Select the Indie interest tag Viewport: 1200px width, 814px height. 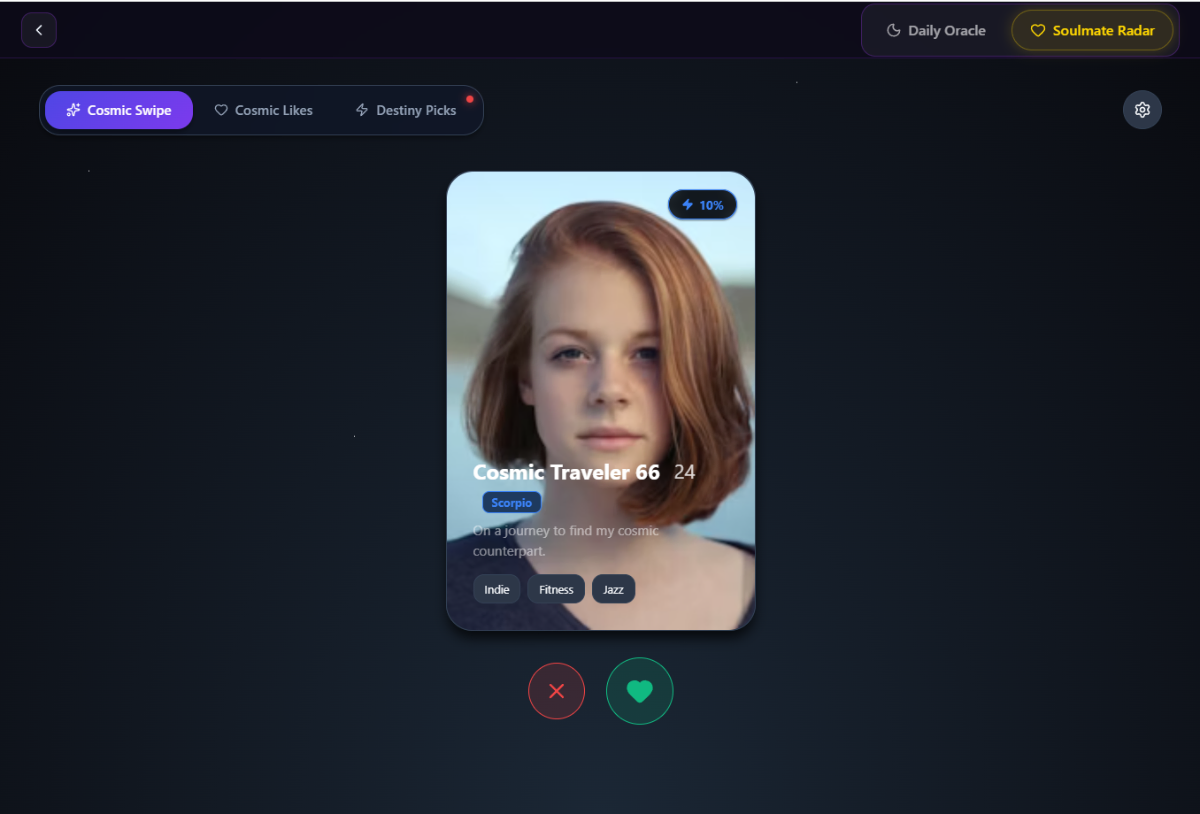coord(496,589)
